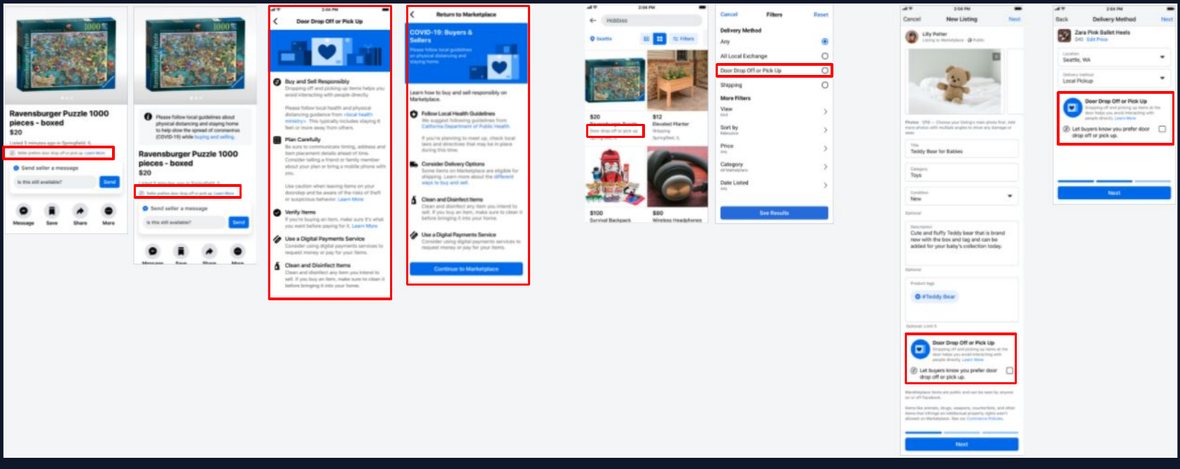Switch to grid view in Hobbies results
1180x469 pixels.
tap(659, 38)
